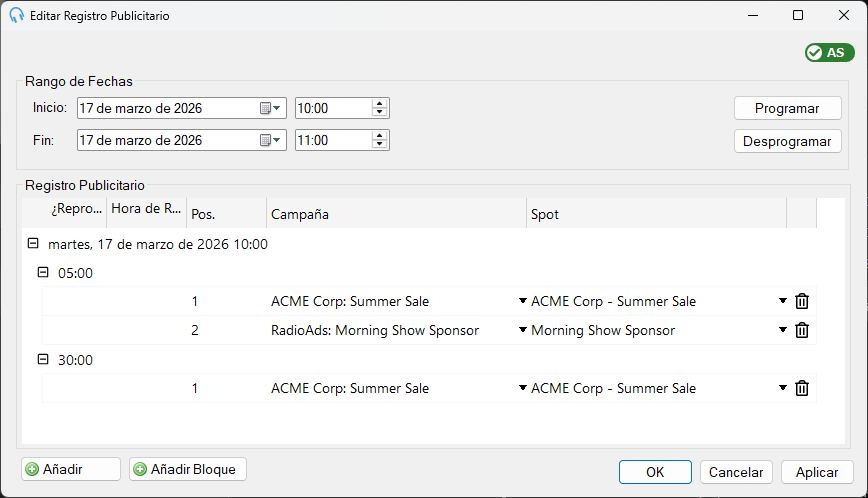Increase the Inicio time 10:00 spinner

click(x=380, y=104)
